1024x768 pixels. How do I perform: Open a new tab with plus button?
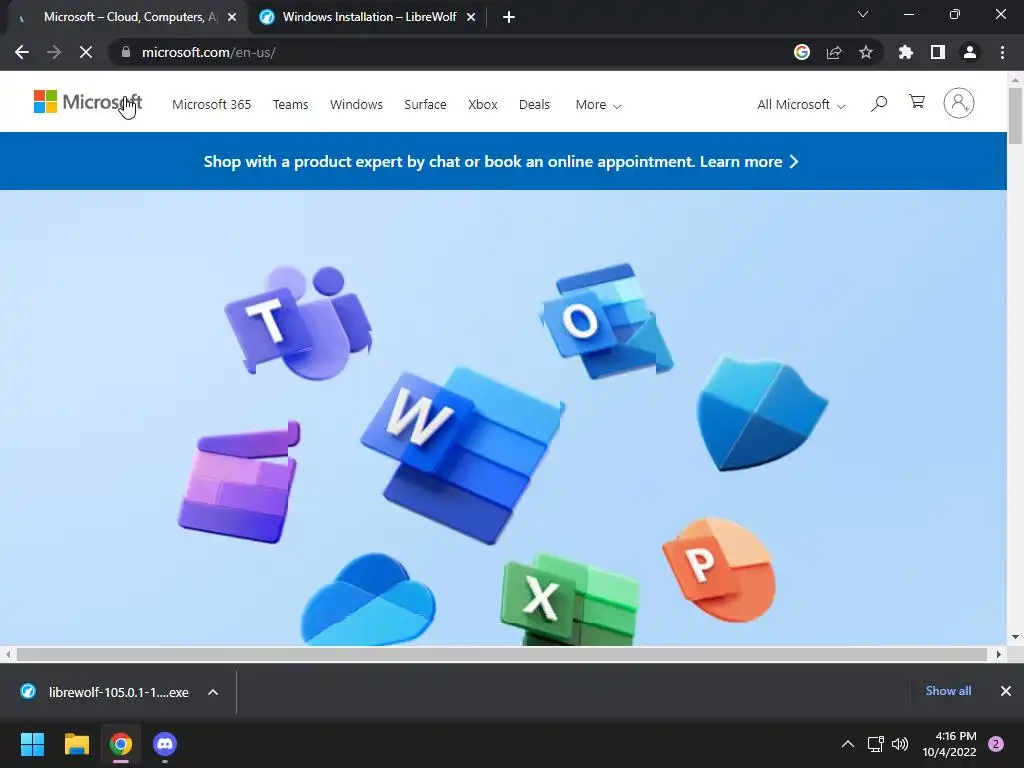509,17
